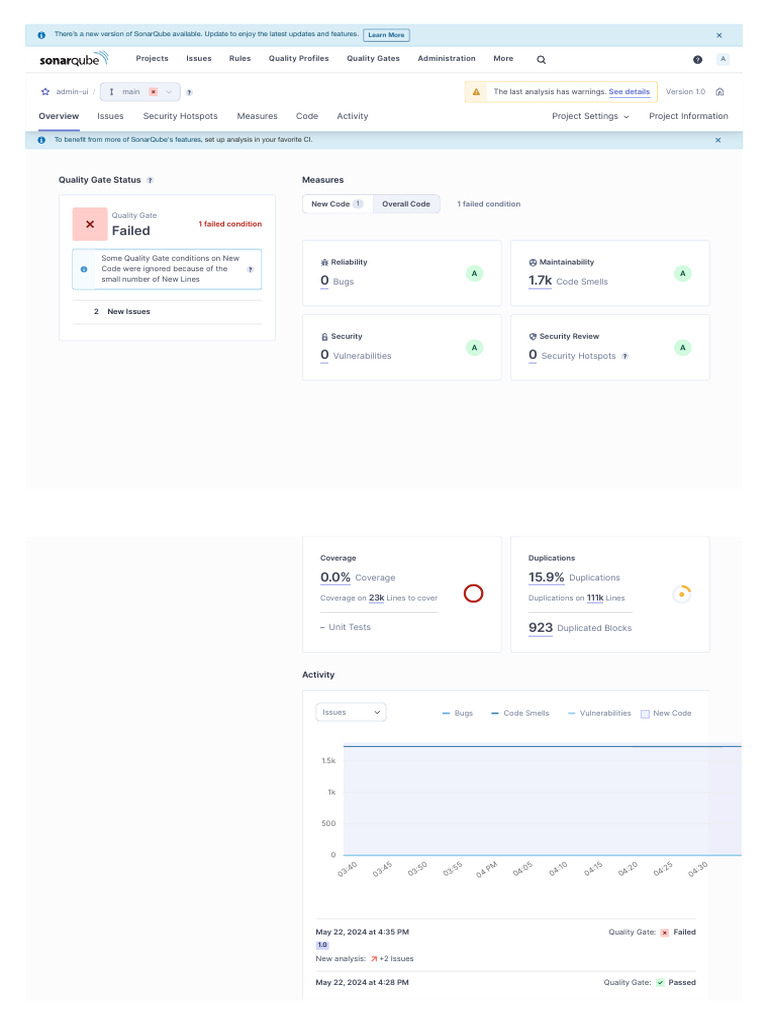Go to the Quality Profiles menu
768x1024 pixels.
[298, 59]
